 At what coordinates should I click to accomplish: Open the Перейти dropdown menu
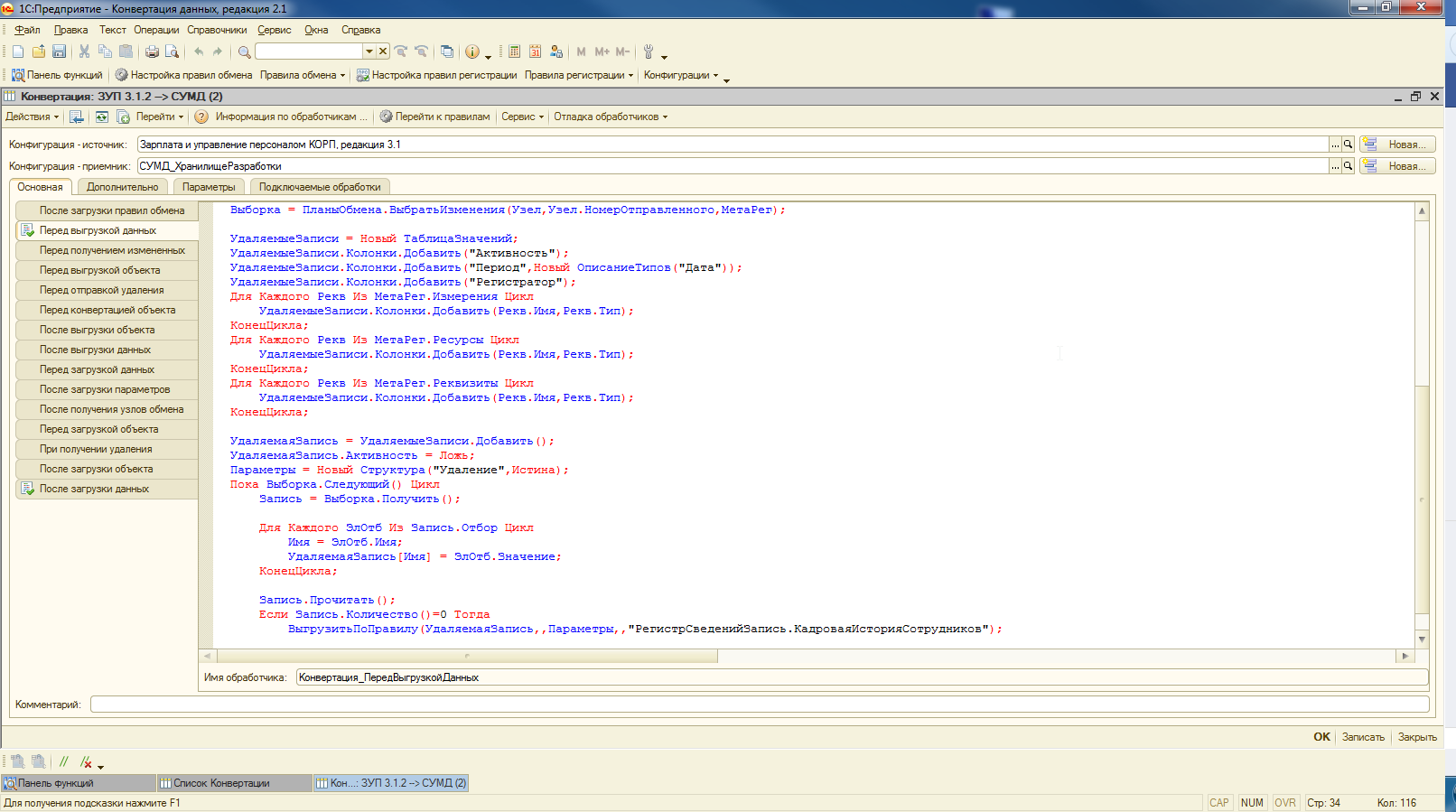coord(160,117)
